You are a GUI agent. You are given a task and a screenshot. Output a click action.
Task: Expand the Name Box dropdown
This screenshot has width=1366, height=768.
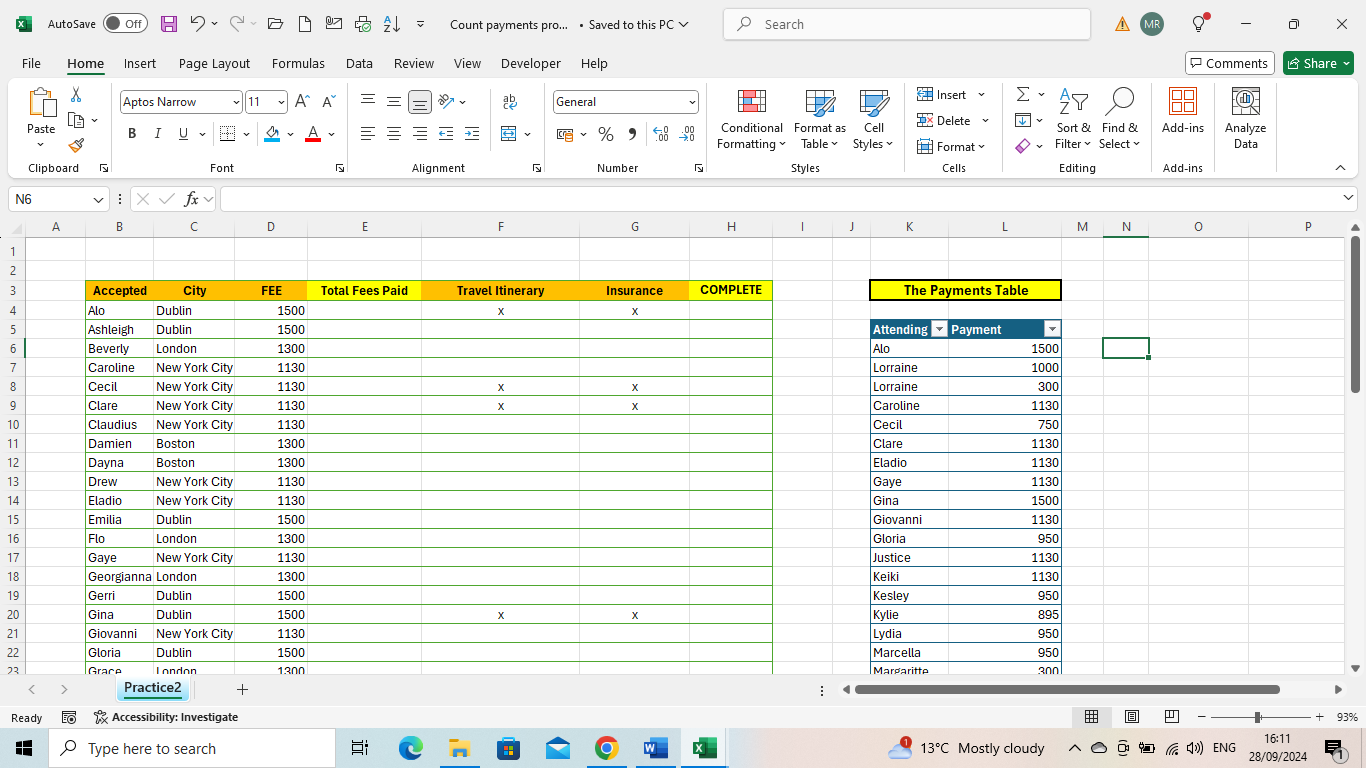[98, 200]
